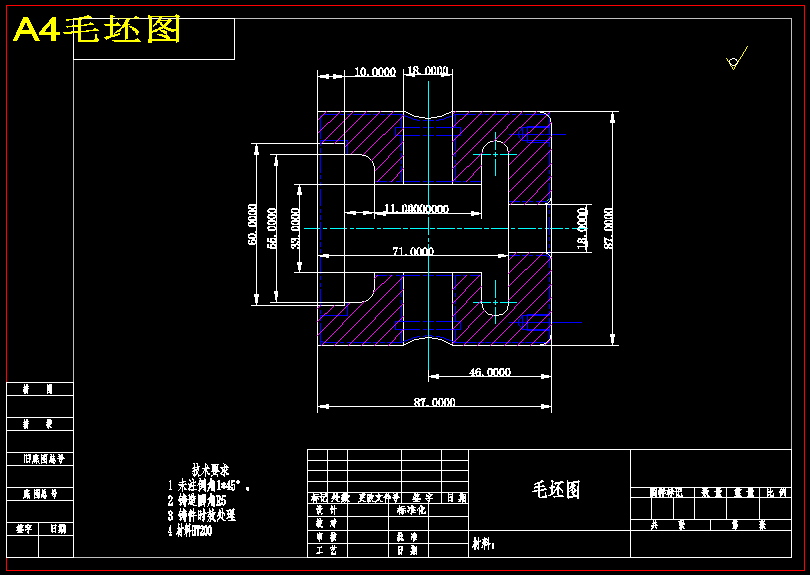Screen dimensions: 810x575
Task: Click the "重量" cell
Action: point(744,492)
